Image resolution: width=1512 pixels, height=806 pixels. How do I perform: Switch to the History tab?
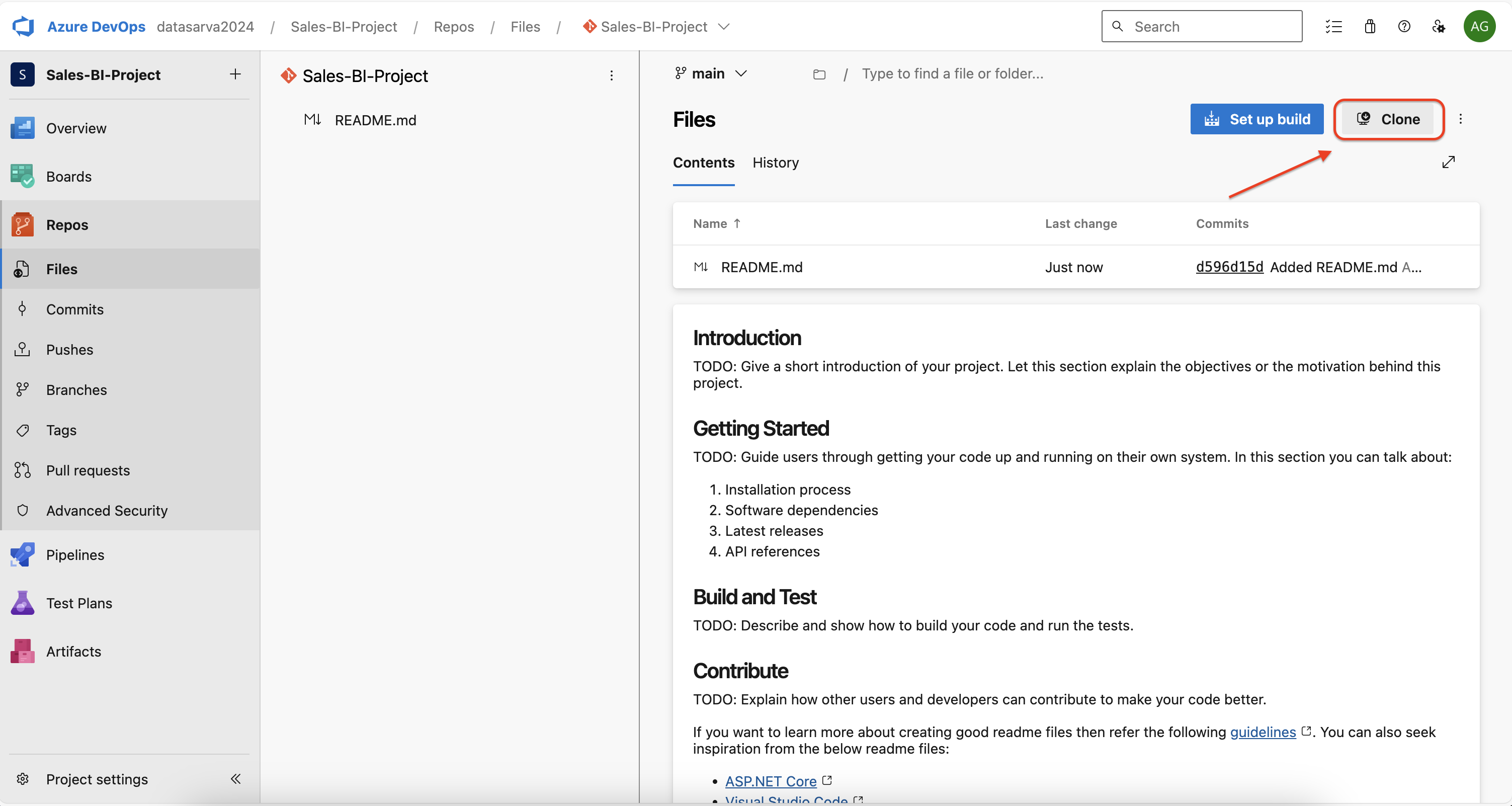pyautogui.click(x=776, y=163)
